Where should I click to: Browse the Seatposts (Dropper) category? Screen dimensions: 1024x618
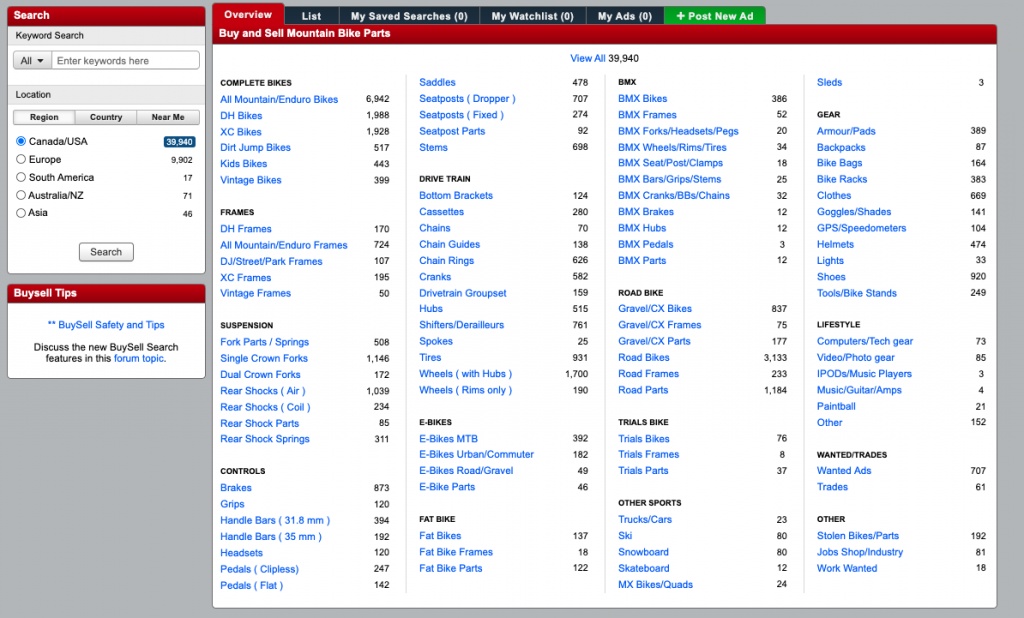[x=467, y=99]
